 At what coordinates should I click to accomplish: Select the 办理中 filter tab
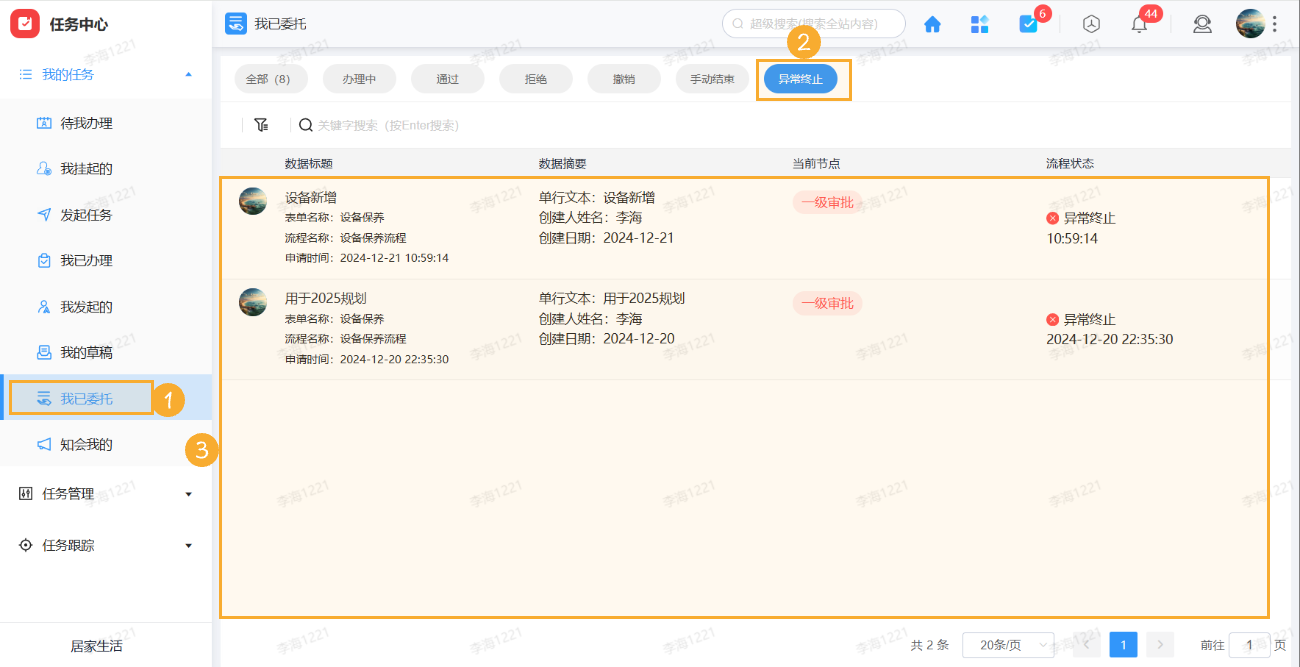(x=359, y=78)
